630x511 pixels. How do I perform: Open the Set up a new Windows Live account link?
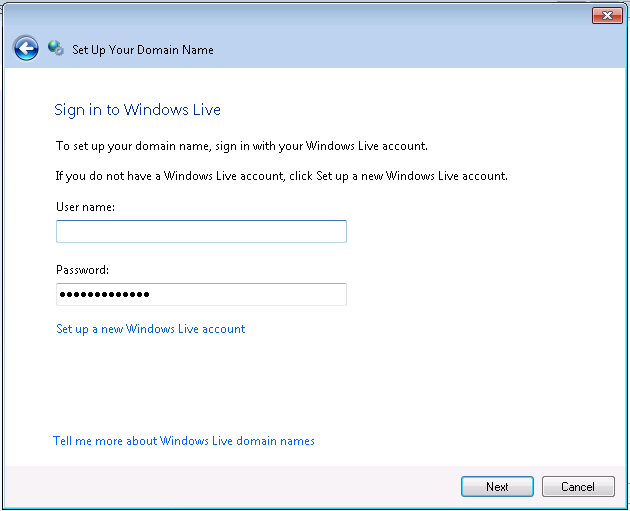point(150,329)
